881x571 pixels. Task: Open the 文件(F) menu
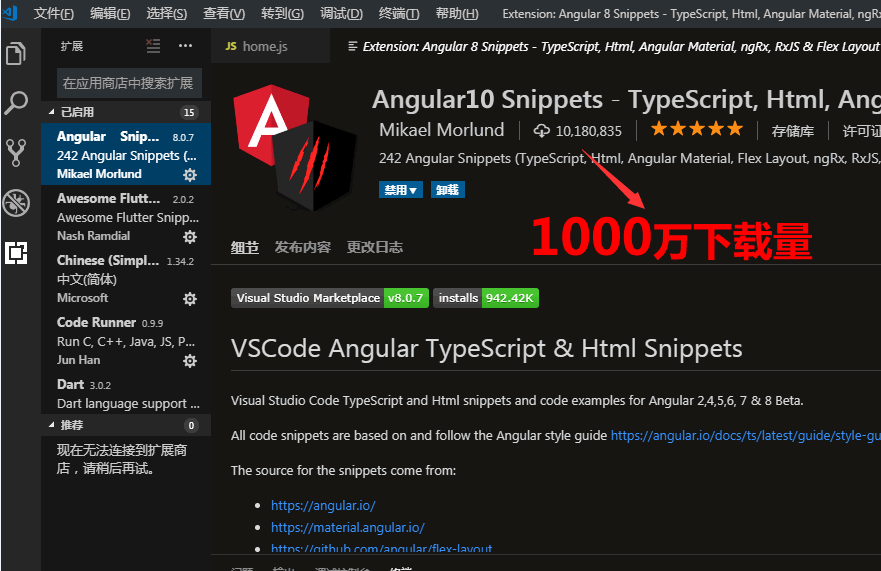(x=53, y=13)
